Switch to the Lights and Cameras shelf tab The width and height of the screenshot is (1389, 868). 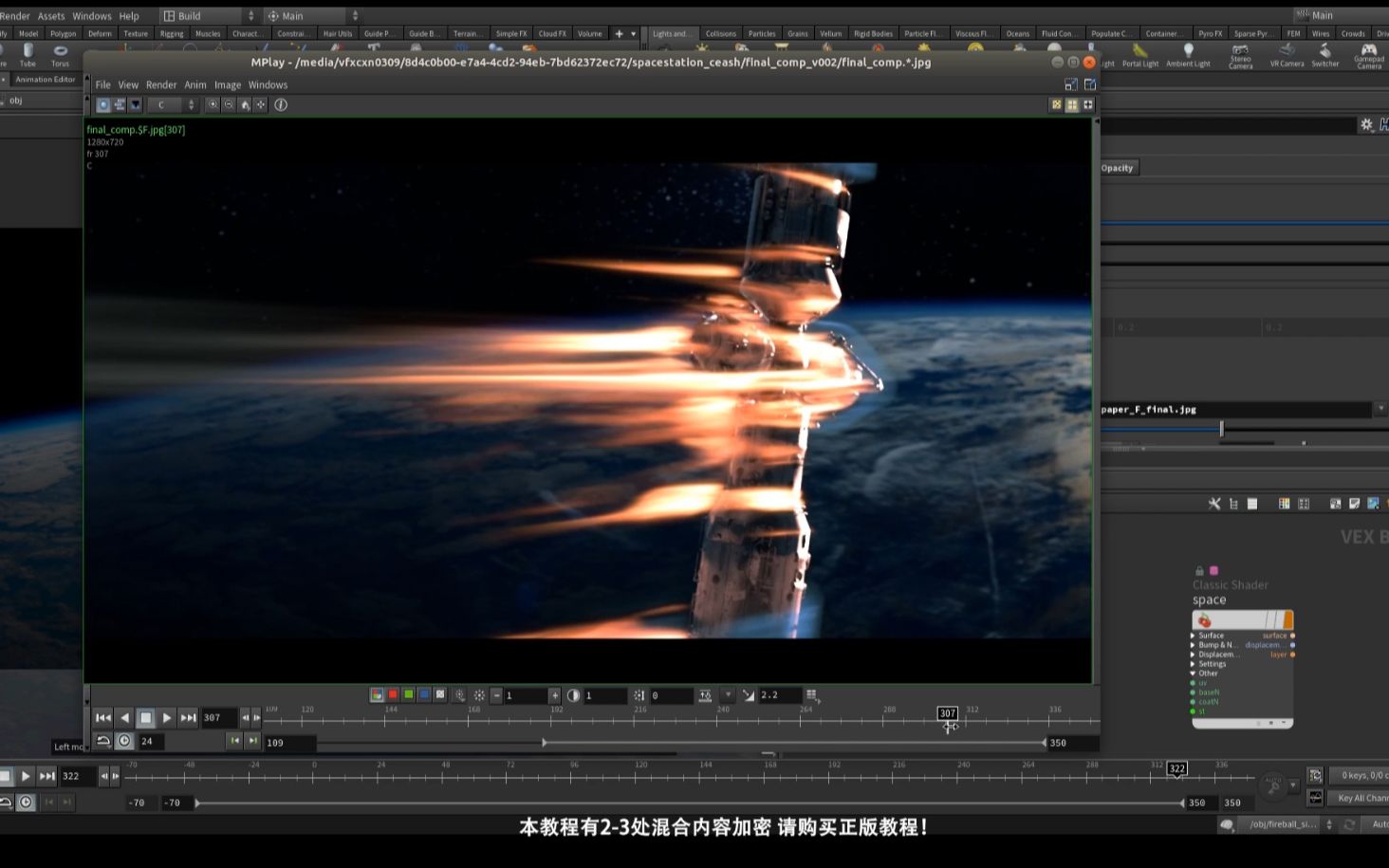(673, 33)
